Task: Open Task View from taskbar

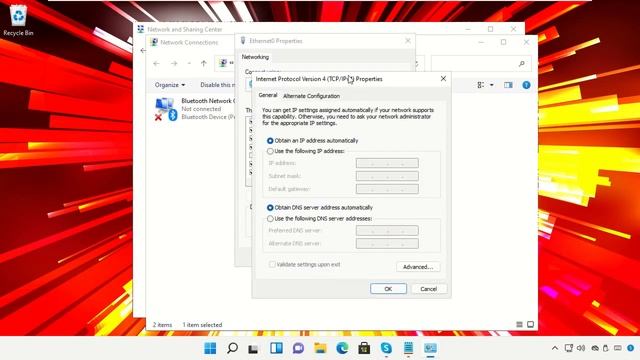Action: pos(253,349)
